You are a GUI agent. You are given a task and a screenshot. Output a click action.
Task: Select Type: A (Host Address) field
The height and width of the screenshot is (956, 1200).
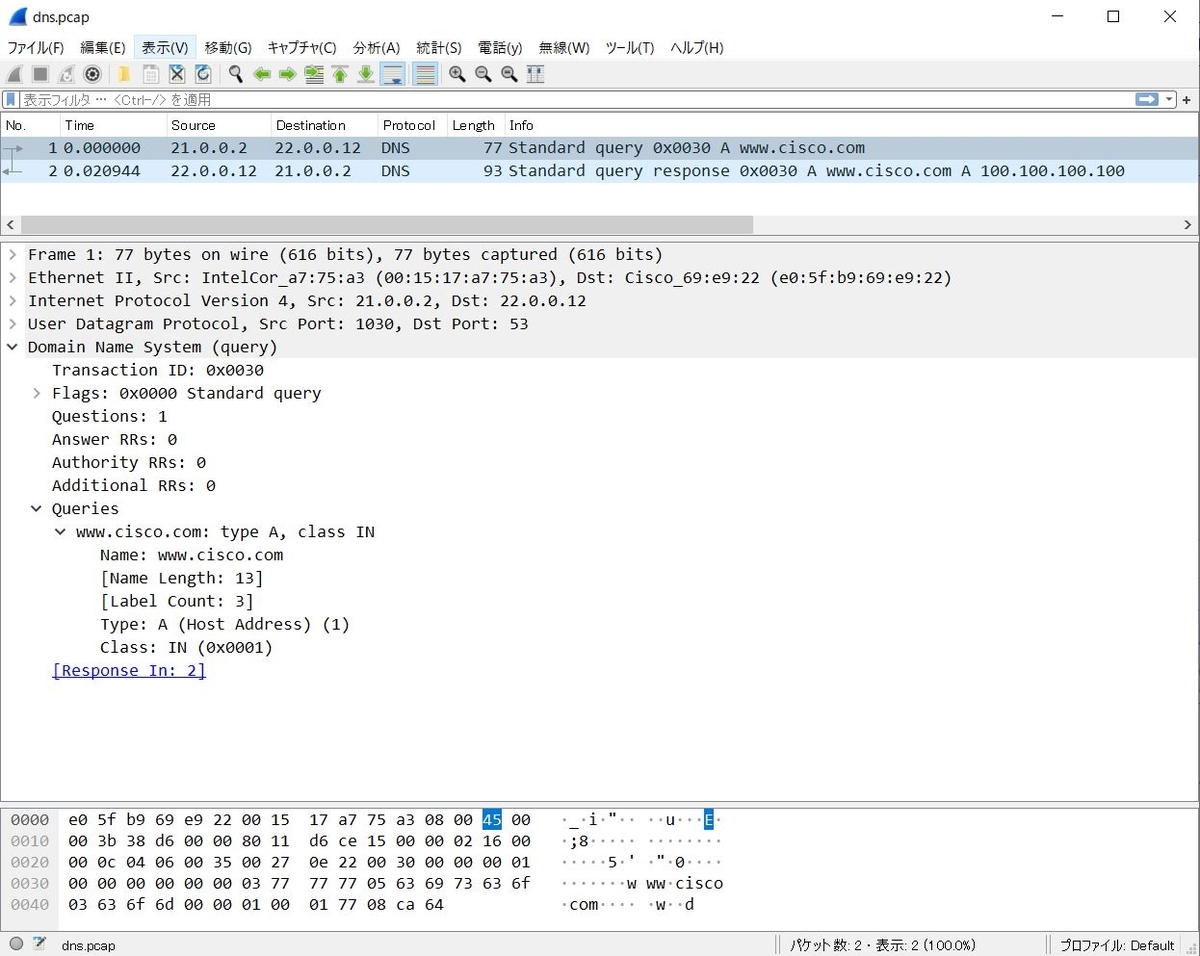click(x=225, y=624)
